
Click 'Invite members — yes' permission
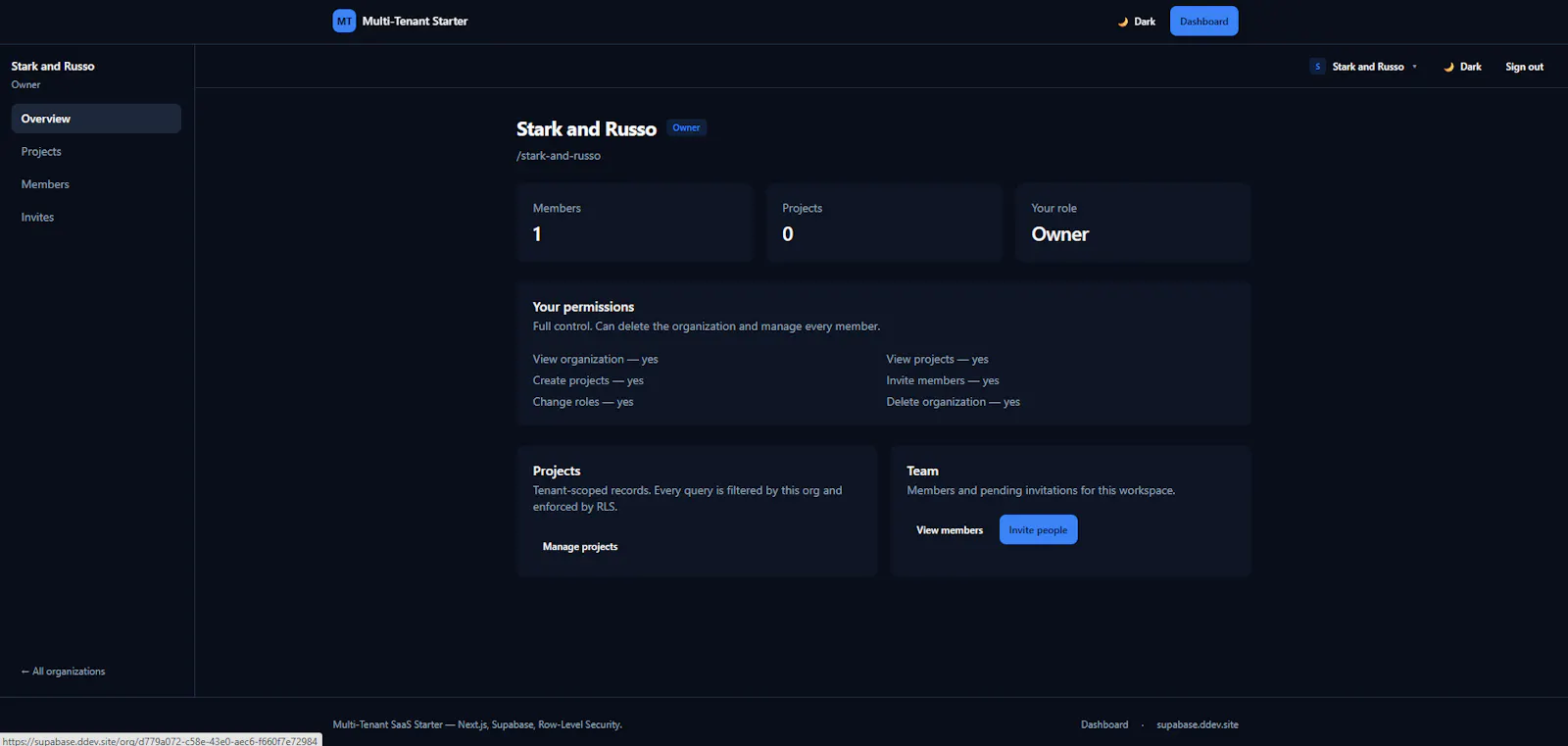[x=943, y=380]
